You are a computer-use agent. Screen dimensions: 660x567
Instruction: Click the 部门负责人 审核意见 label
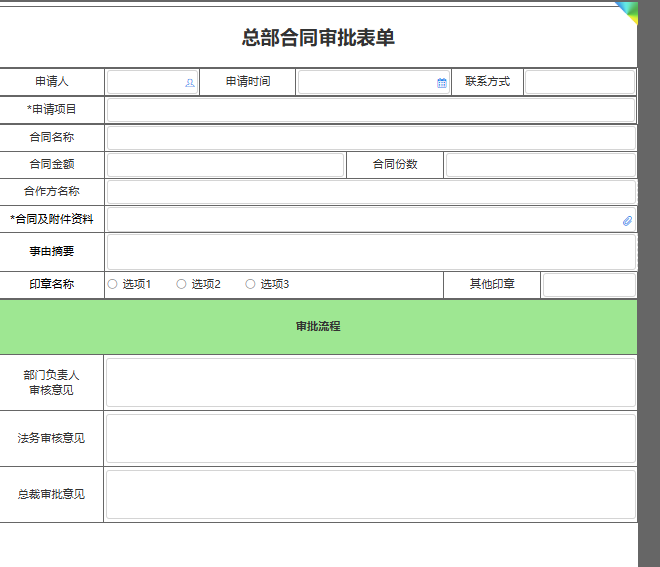(x=51, y=383)
